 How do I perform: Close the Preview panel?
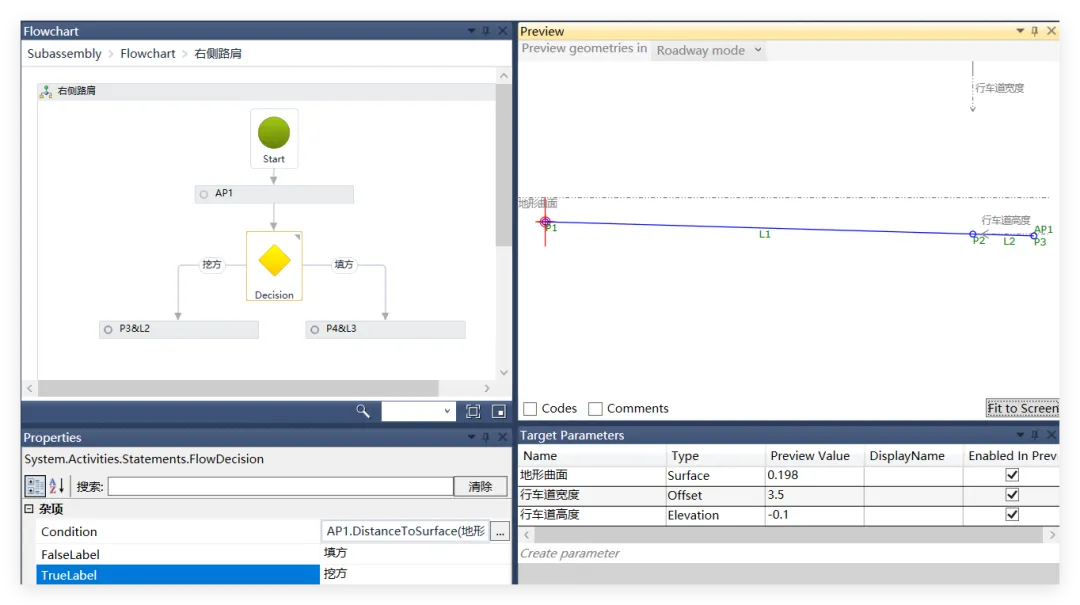1051,31
